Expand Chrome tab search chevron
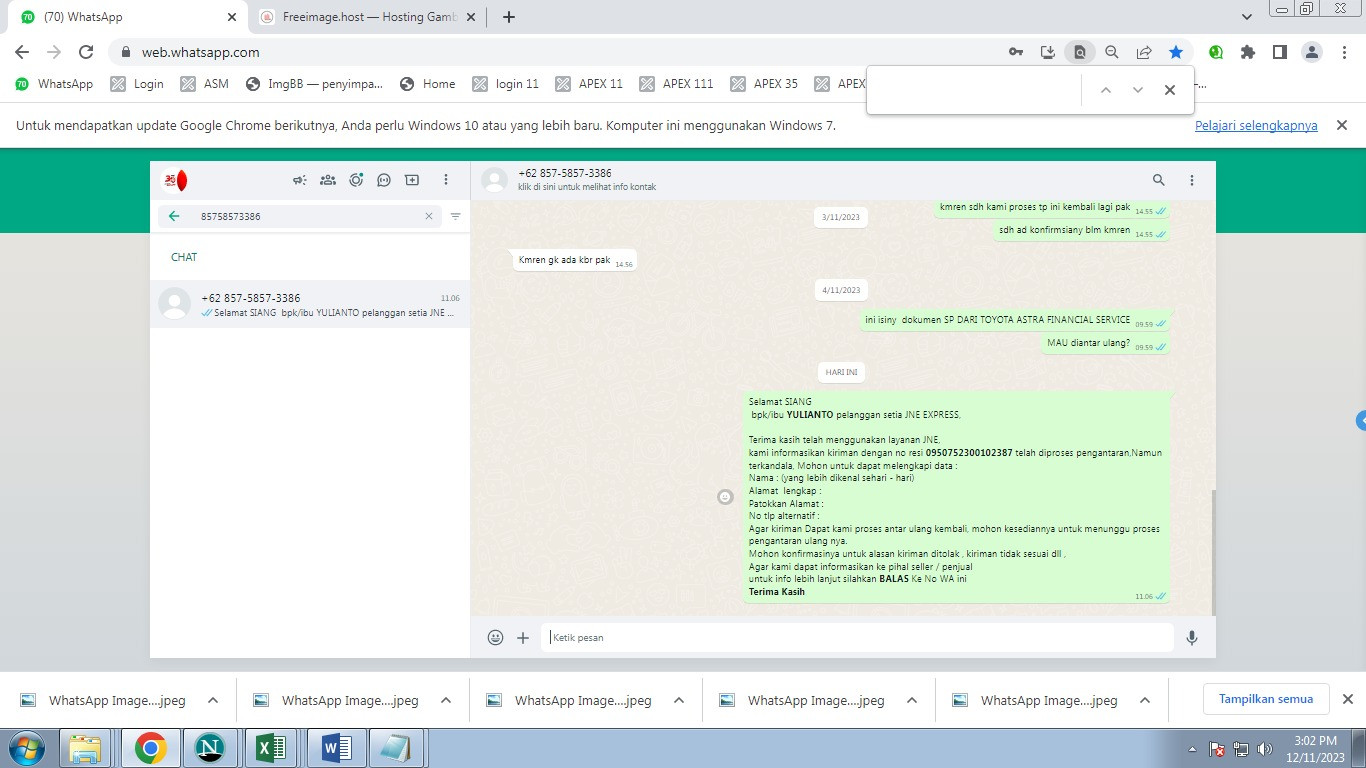Viewport: 1366px width, 768px height. click(1246, 17)
